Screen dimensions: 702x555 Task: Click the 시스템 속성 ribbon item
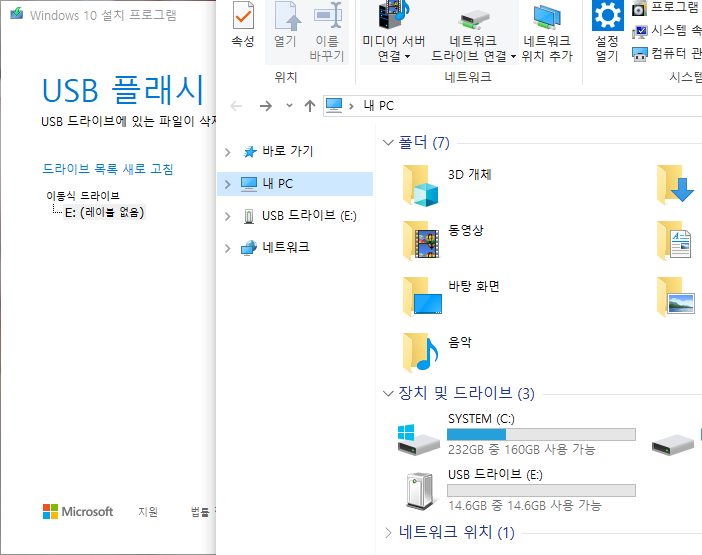pyautogui.click(x=666, y=30)
